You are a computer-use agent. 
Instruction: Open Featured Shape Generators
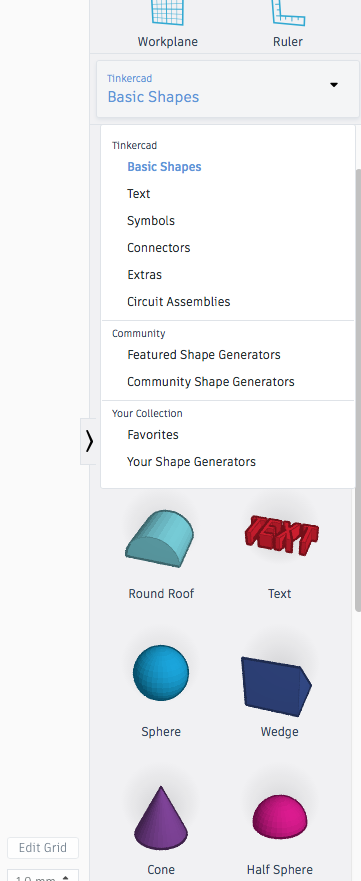pos(204,355)
